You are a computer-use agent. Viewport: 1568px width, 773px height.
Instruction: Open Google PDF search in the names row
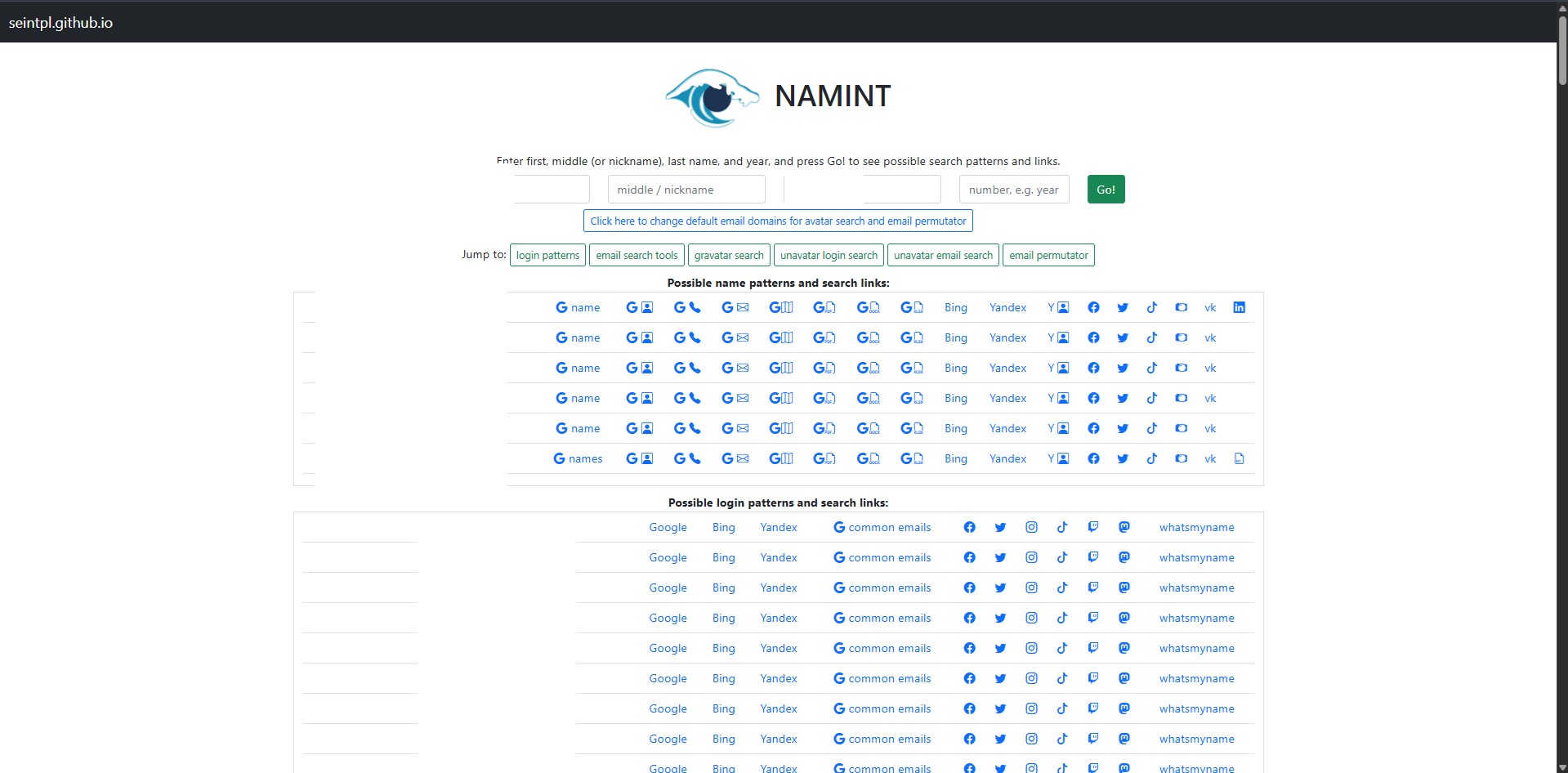pyautogui.click(x=824, y=458)
